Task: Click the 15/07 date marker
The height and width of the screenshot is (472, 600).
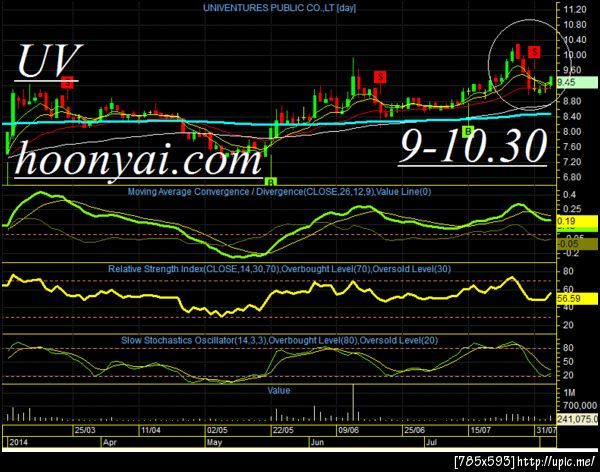Action: (x=480, y=430)
